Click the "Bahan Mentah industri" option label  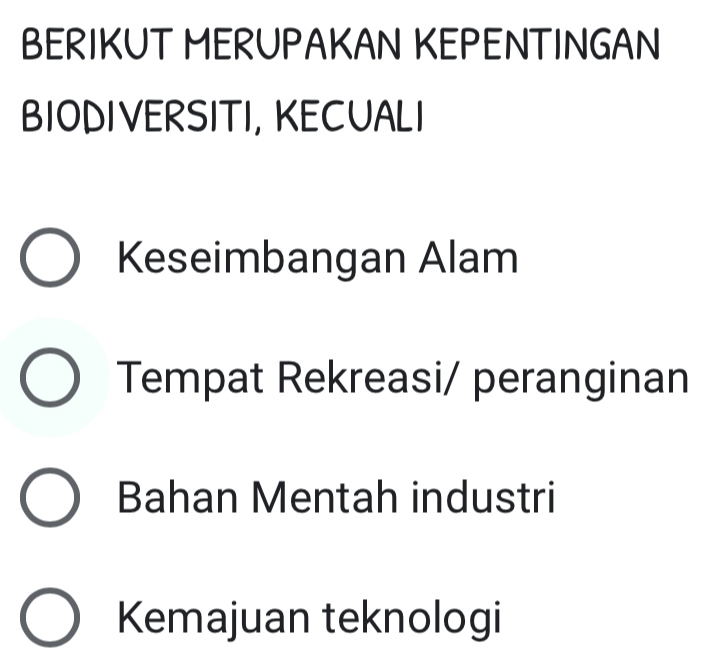[336, 498]
